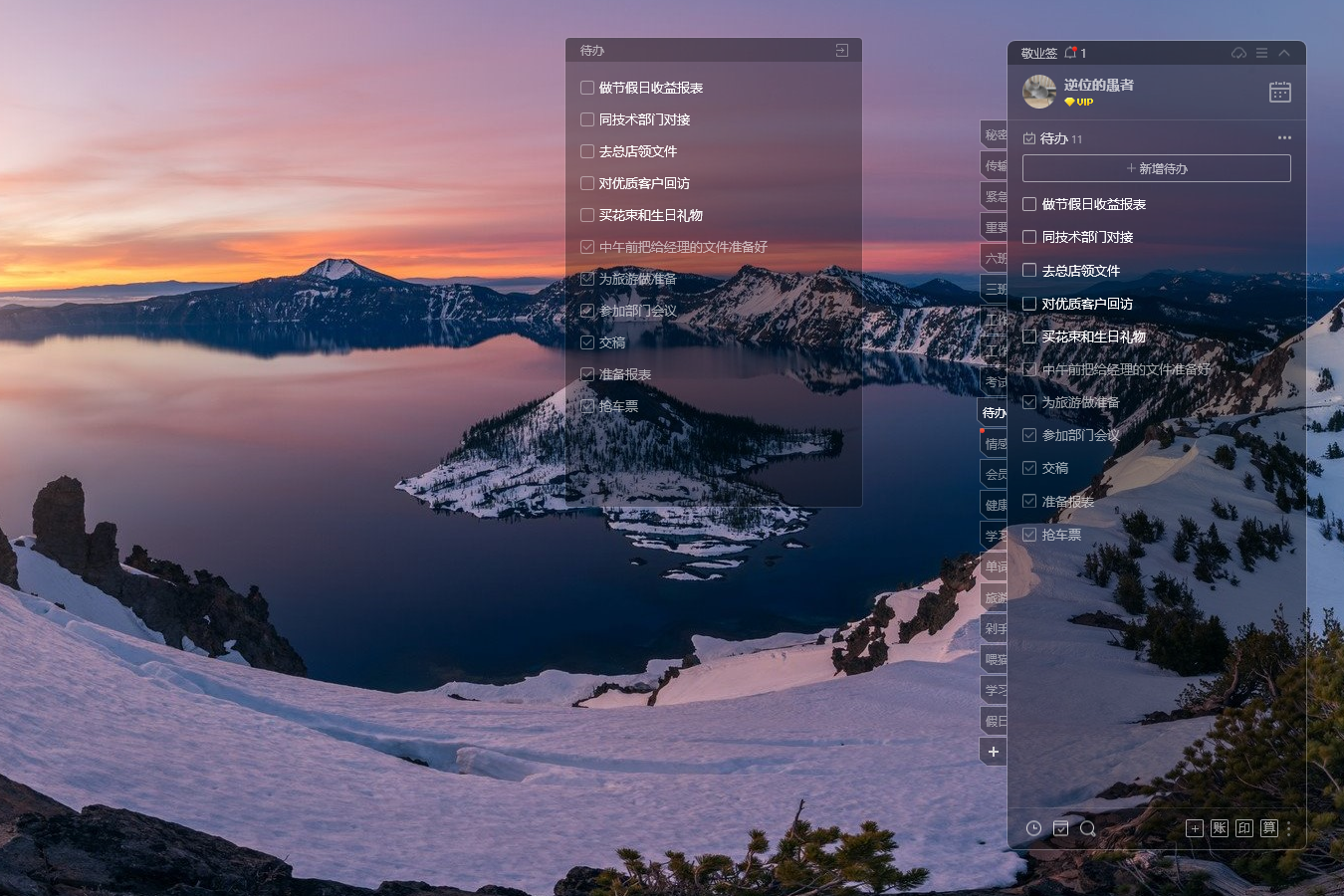Open the 会员 side tab
The width and height of the screenshot is (1344, 896).
tap(994, 474)
